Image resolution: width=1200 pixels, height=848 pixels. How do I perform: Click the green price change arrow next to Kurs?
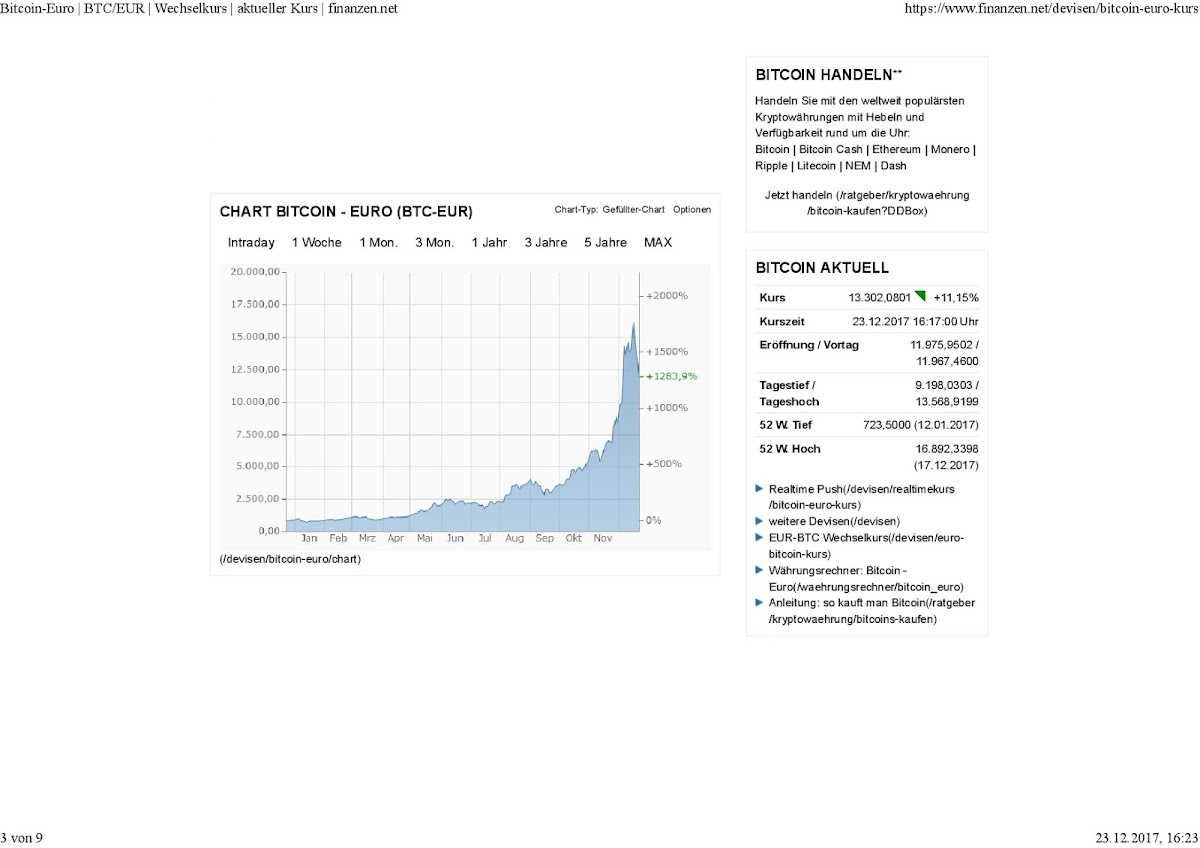tap(920, 296)
